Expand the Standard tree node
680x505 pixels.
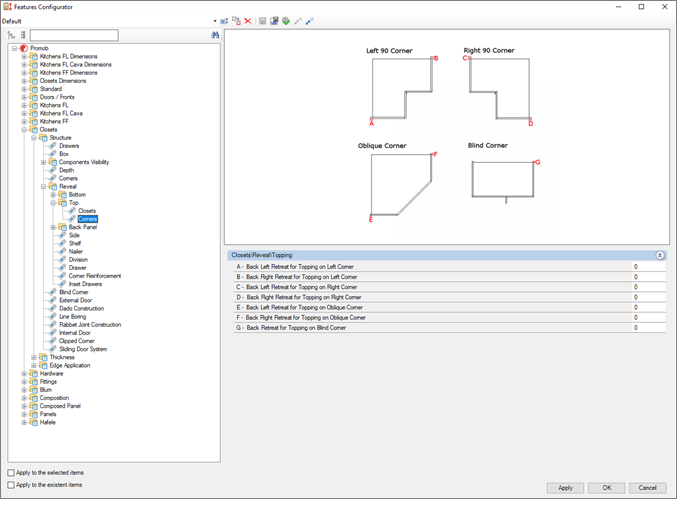(24, 89)
